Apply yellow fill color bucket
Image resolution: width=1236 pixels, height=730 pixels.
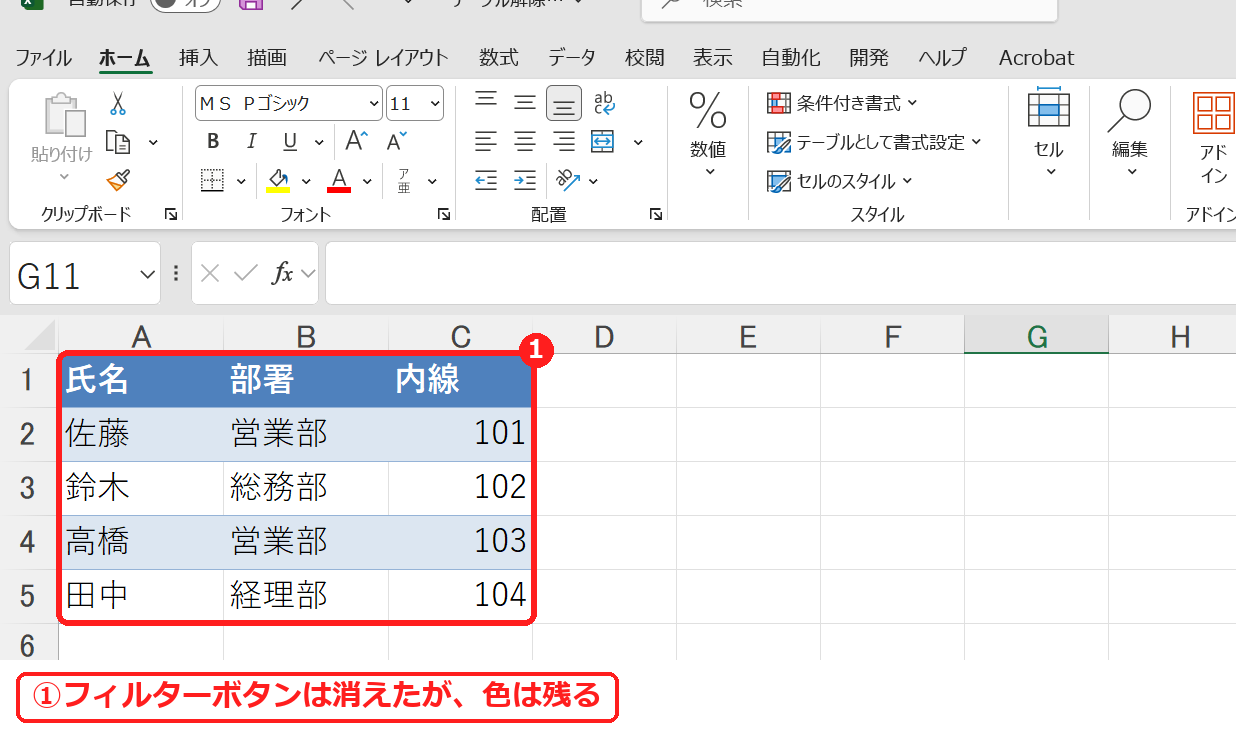277,180
